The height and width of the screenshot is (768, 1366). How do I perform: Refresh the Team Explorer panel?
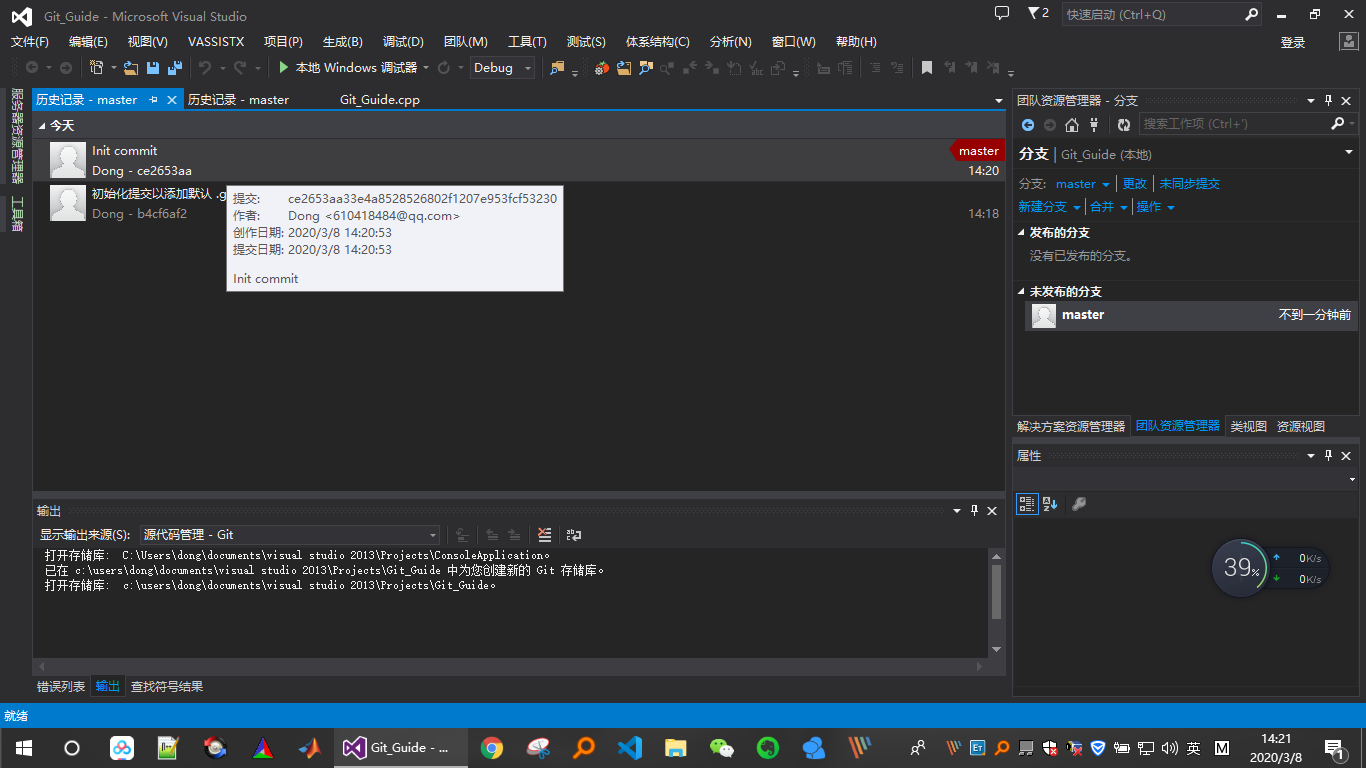click(x=1124, y=124)
